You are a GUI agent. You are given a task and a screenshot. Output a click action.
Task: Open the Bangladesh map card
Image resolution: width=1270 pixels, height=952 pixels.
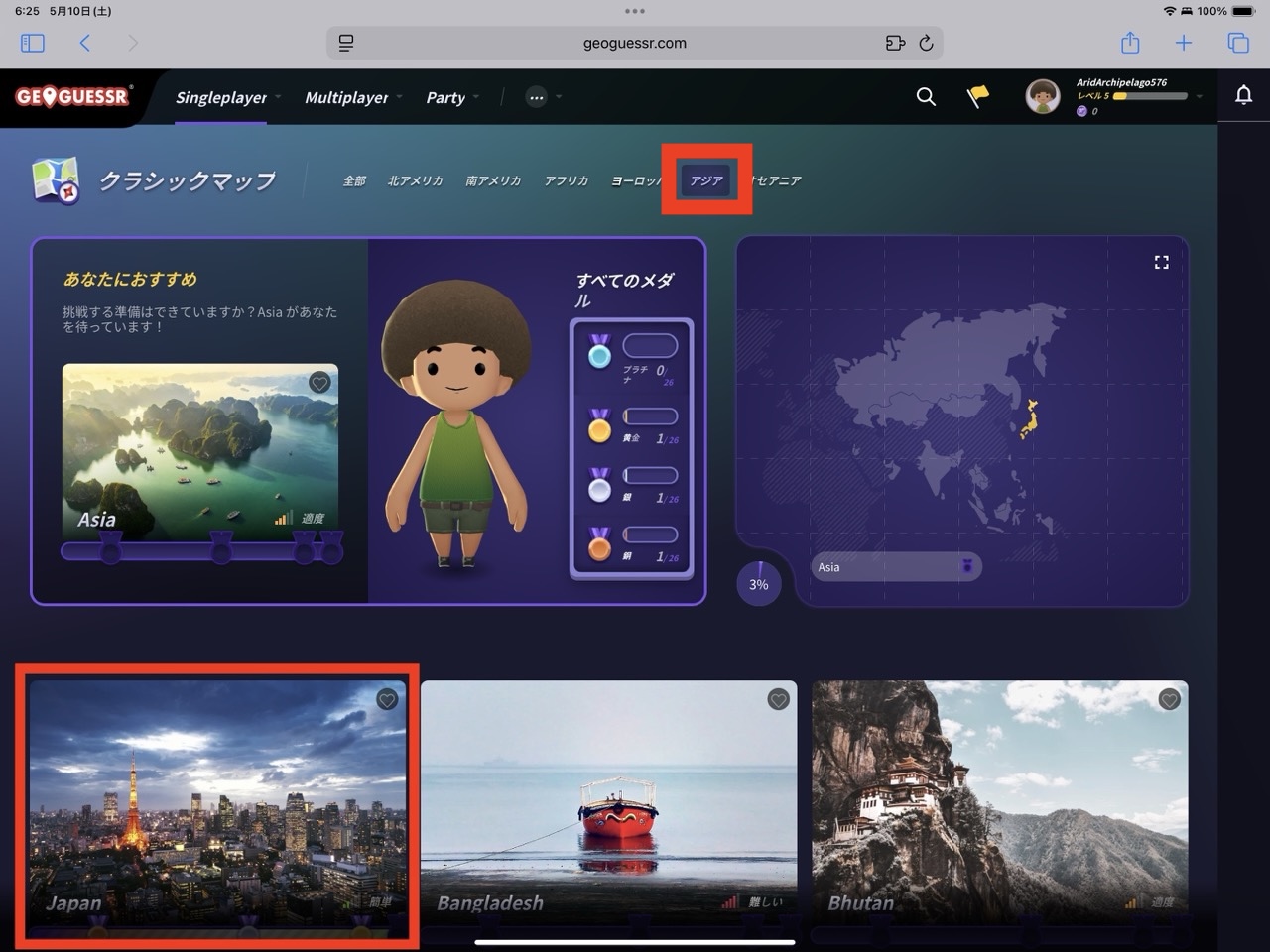[608, 807]
